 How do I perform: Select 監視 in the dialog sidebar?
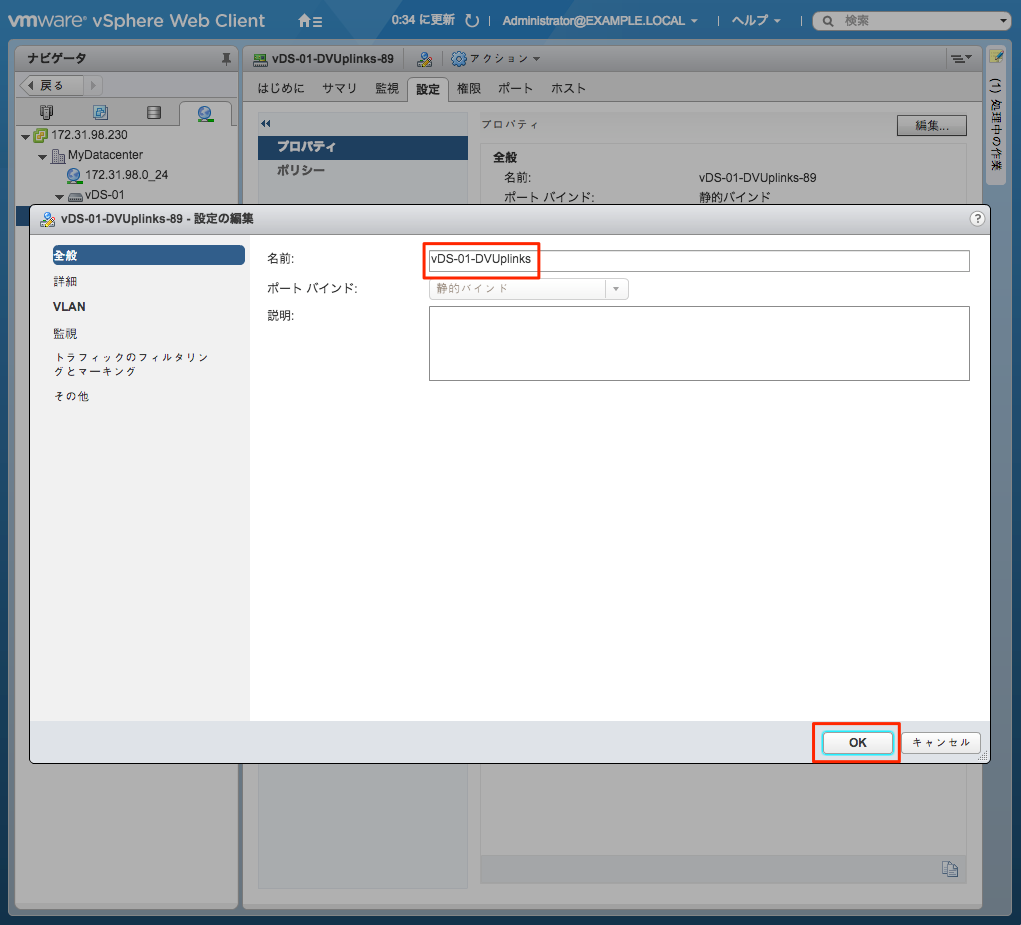coord(65,333)
